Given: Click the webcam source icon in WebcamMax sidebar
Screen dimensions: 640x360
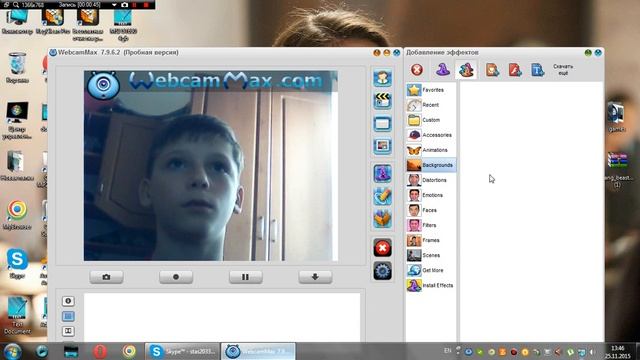Looking at the screenshot, I should tap(382, 78).
